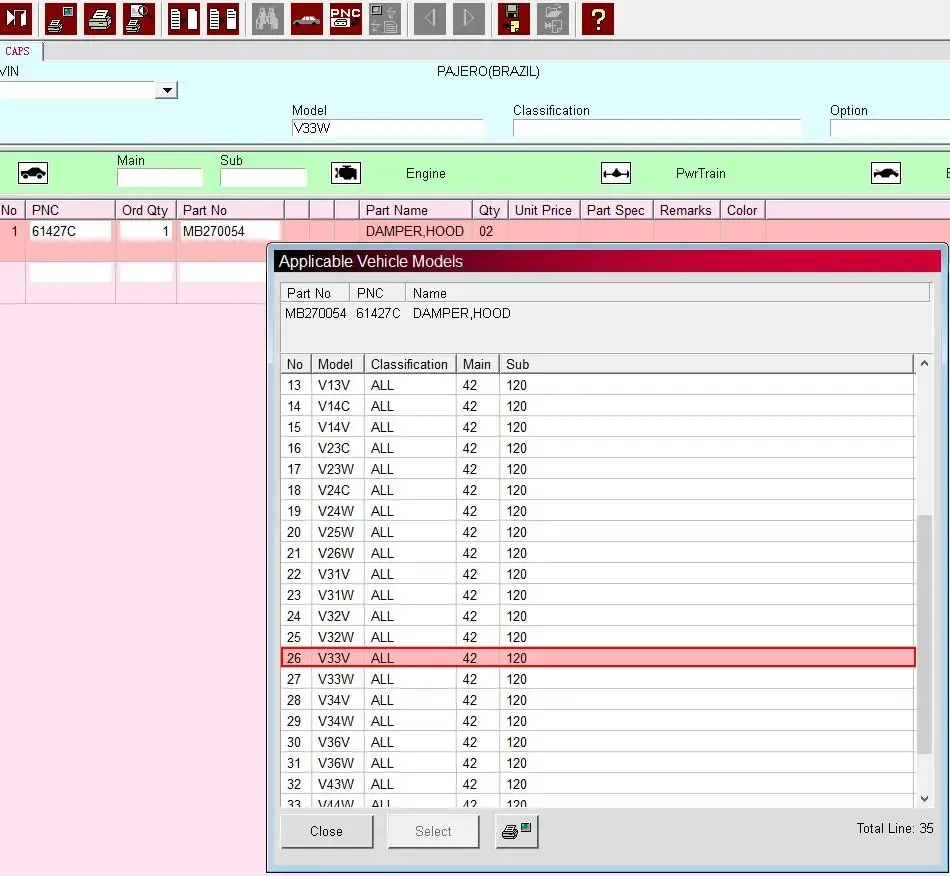
Task: Click the vertical scrollbar thumb in the model list
Action: (x=924, y=634)
